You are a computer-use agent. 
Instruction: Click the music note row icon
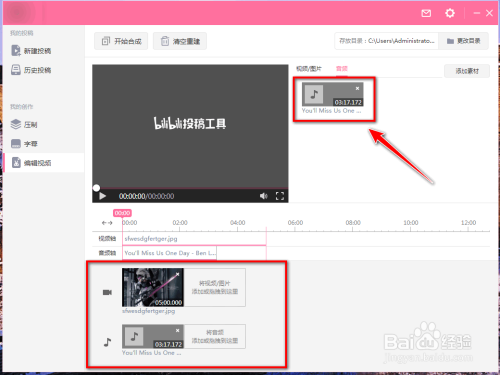click(107, 342)
